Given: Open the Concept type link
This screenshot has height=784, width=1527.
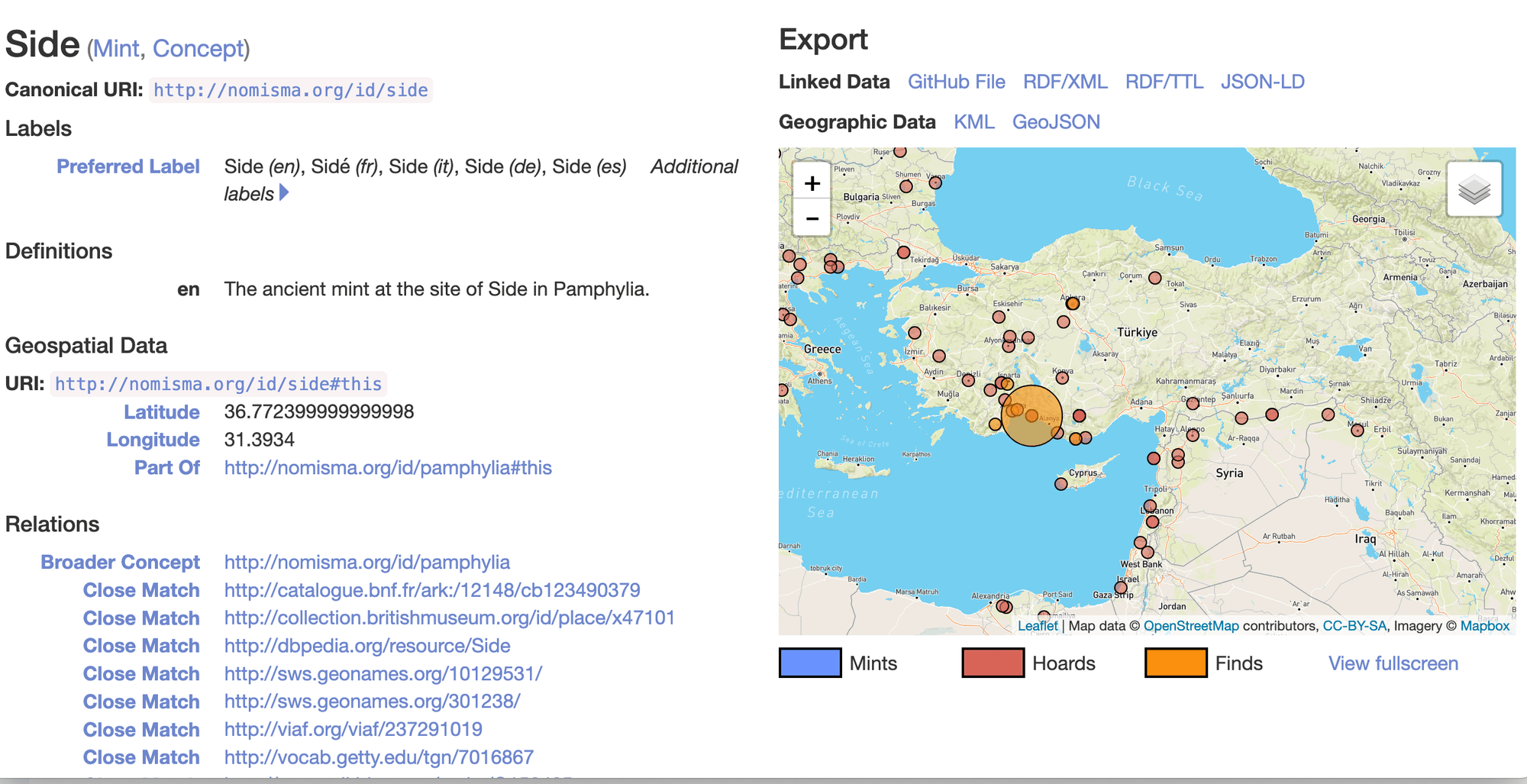Looking at the screenshot, I should pos(198,48).
